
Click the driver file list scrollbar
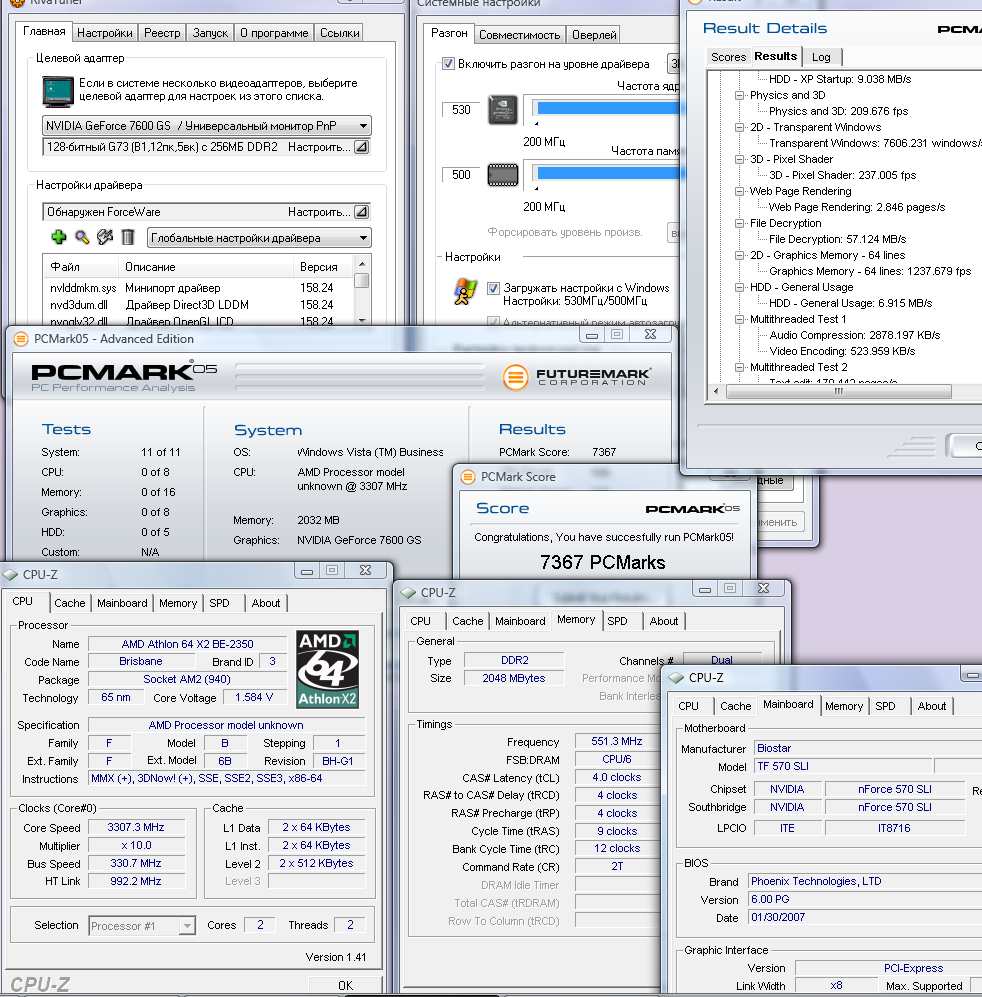click(x=362, y=291)
